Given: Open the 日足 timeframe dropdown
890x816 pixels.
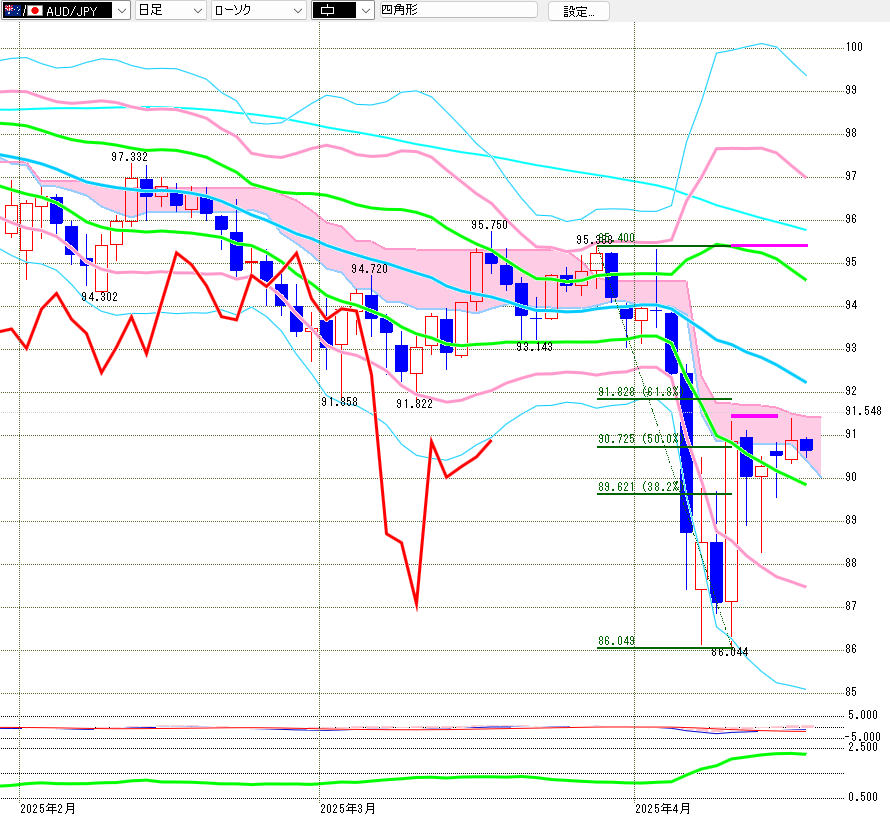Looking at the screenshot, I should pos(170,10).
